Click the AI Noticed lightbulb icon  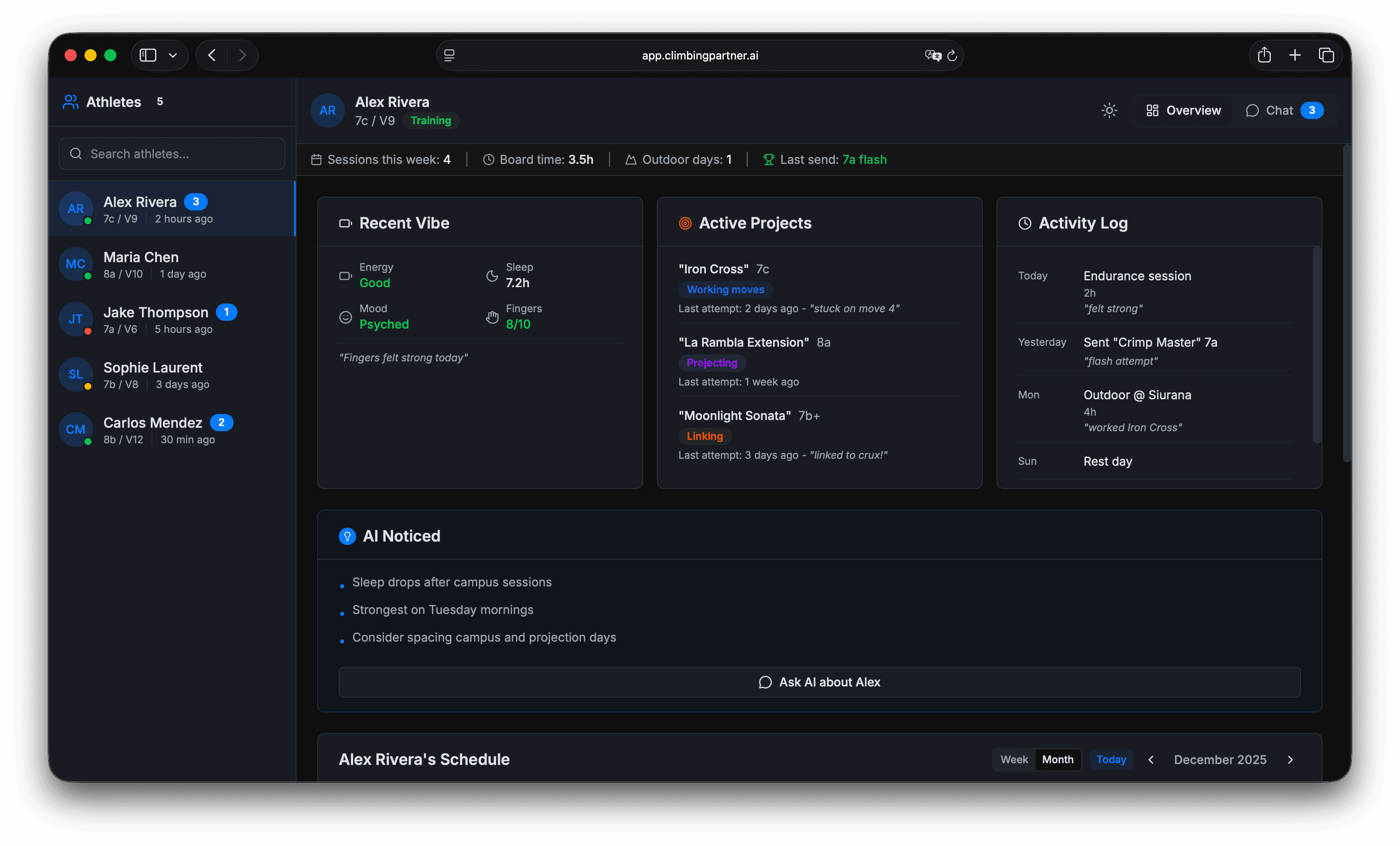point(347,536)
